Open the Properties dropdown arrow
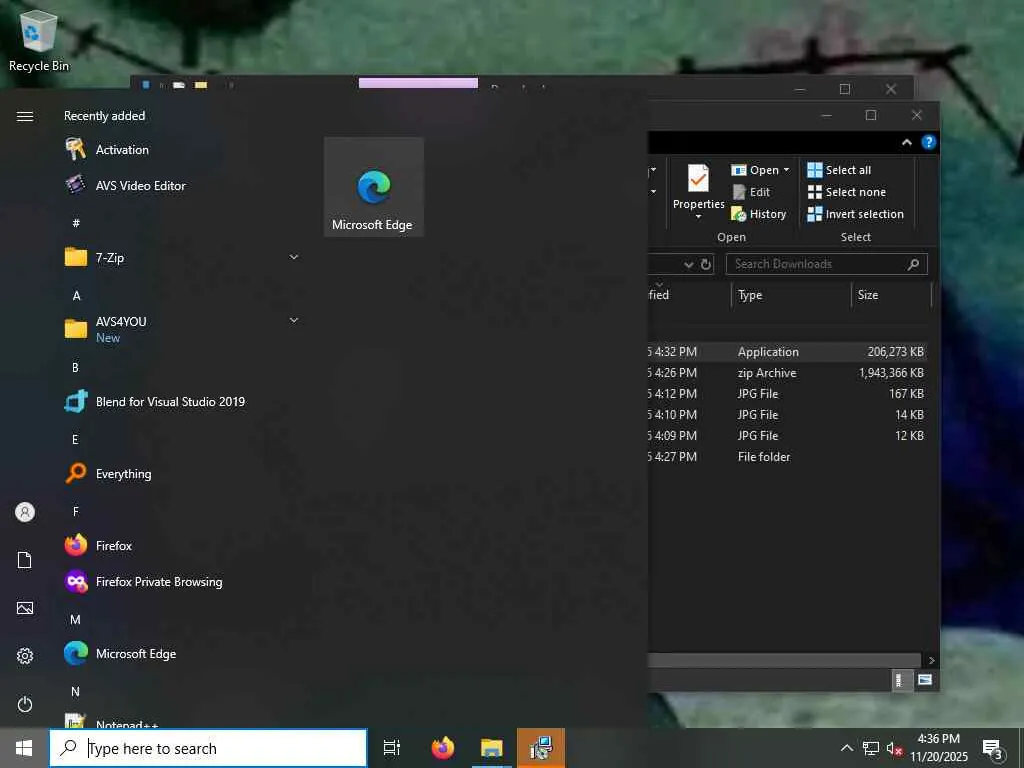Image resolution: width=1024 pixels, height=768 pixels. [698, 217]
